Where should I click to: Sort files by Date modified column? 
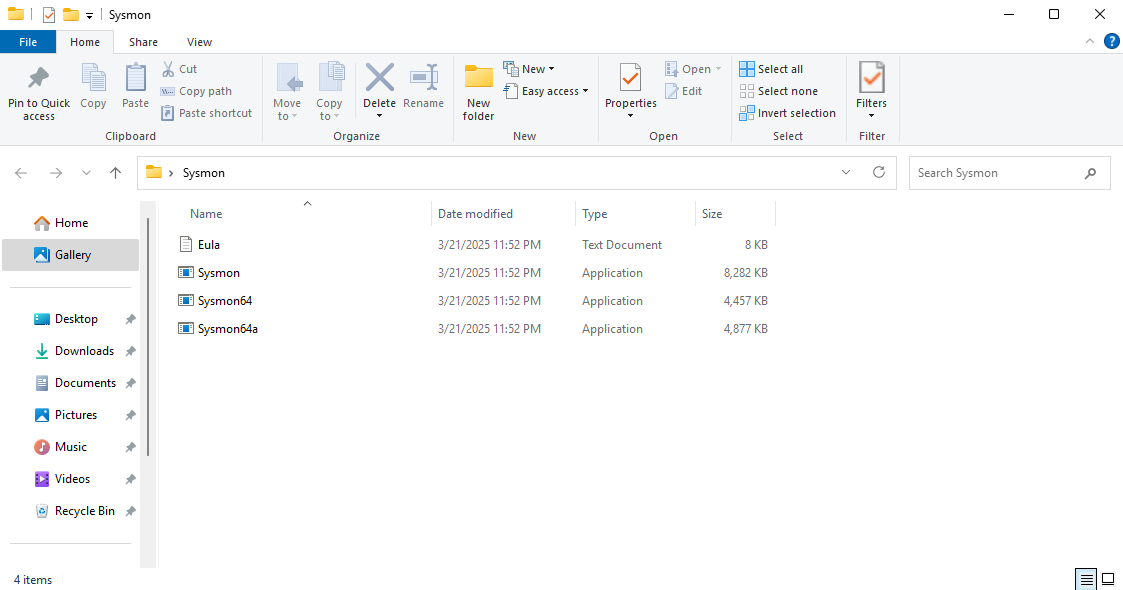tap(475, 214)
